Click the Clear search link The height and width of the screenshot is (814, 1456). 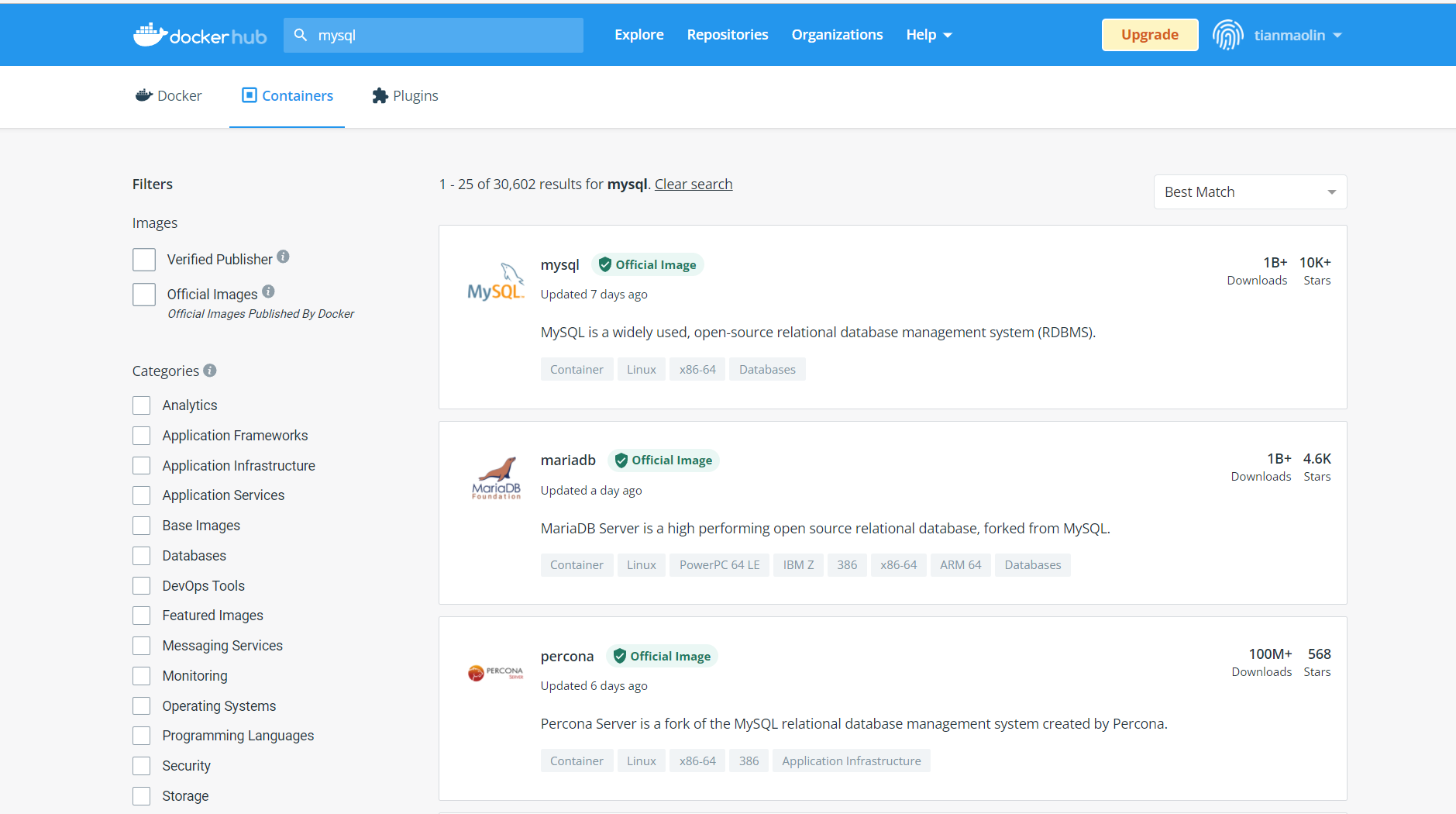(x=694, y=184)
